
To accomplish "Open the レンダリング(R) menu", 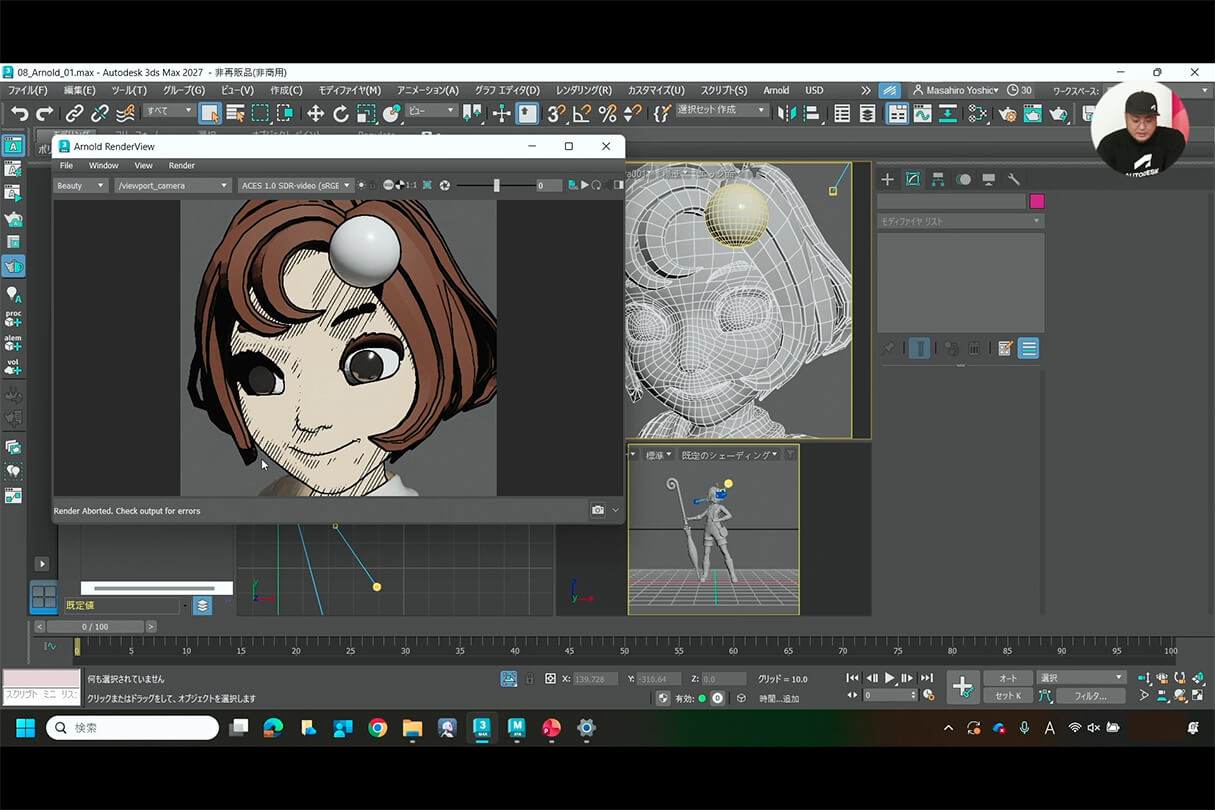I will point(583,90).
